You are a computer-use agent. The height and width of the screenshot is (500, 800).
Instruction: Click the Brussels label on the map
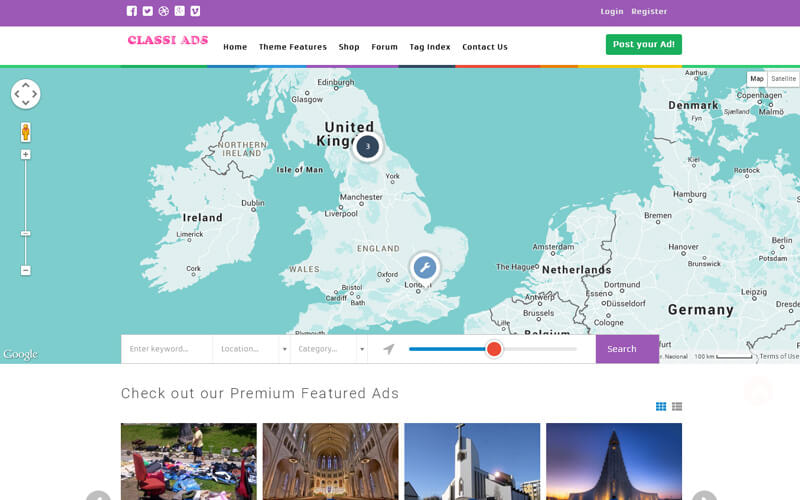click(538, 313)
